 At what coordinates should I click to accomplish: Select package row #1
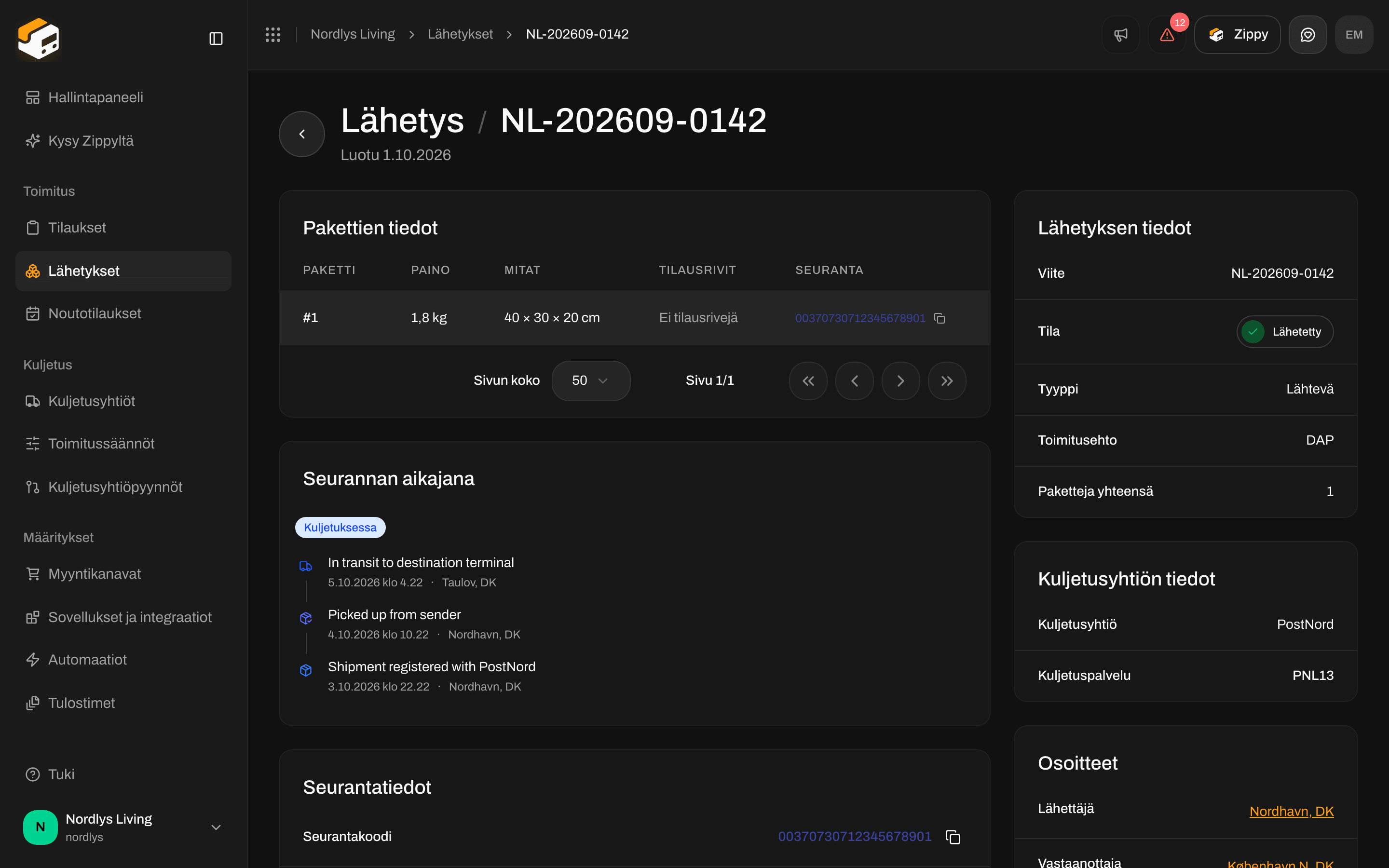click(x=634, y=317)
